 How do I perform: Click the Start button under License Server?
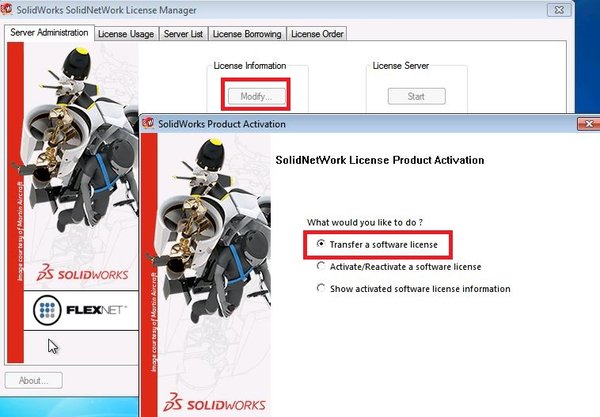[416, 97]
